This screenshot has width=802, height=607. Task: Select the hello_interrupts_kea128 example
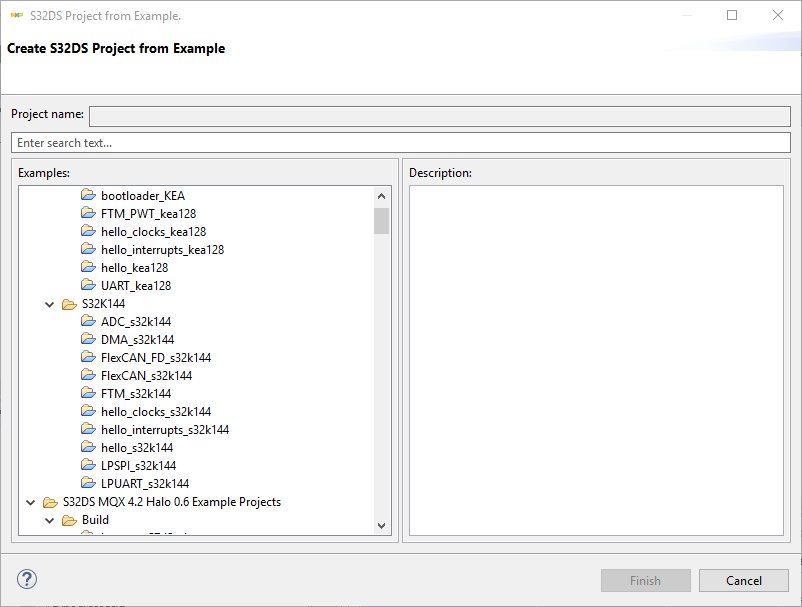point(163,250)
